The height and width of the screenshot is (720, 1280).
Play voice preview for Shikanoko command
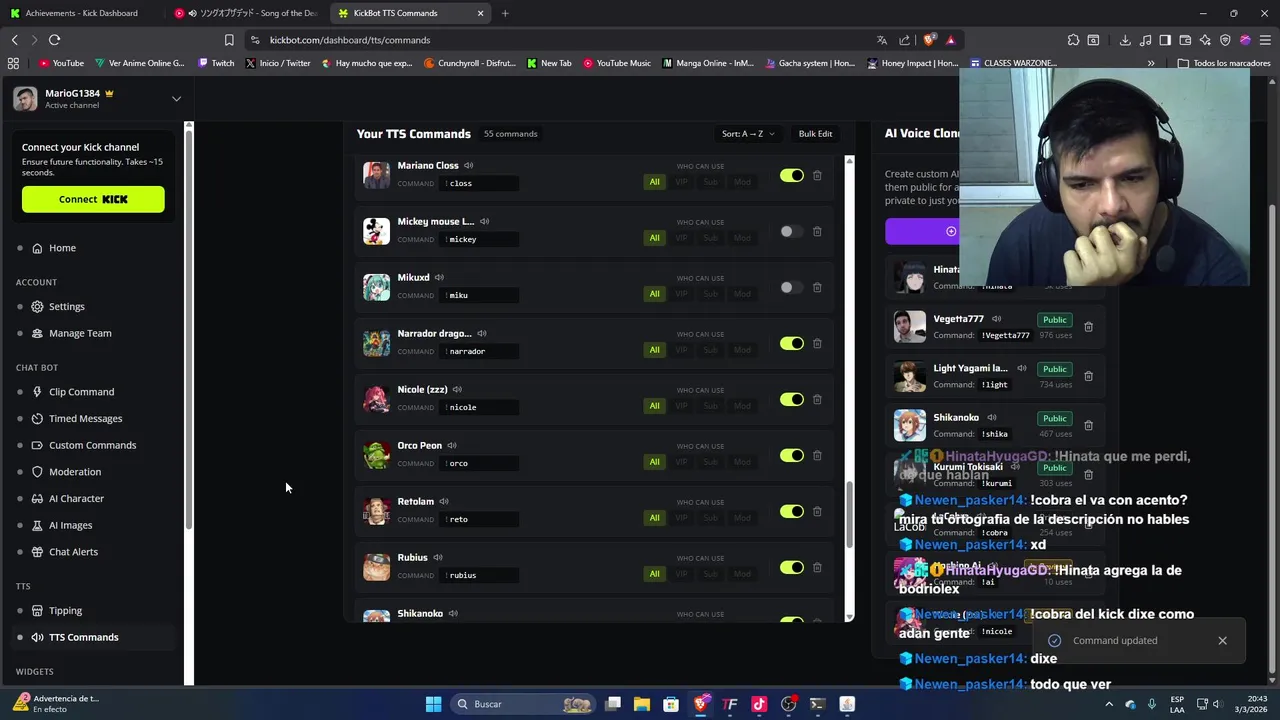[x=453, y=613]
